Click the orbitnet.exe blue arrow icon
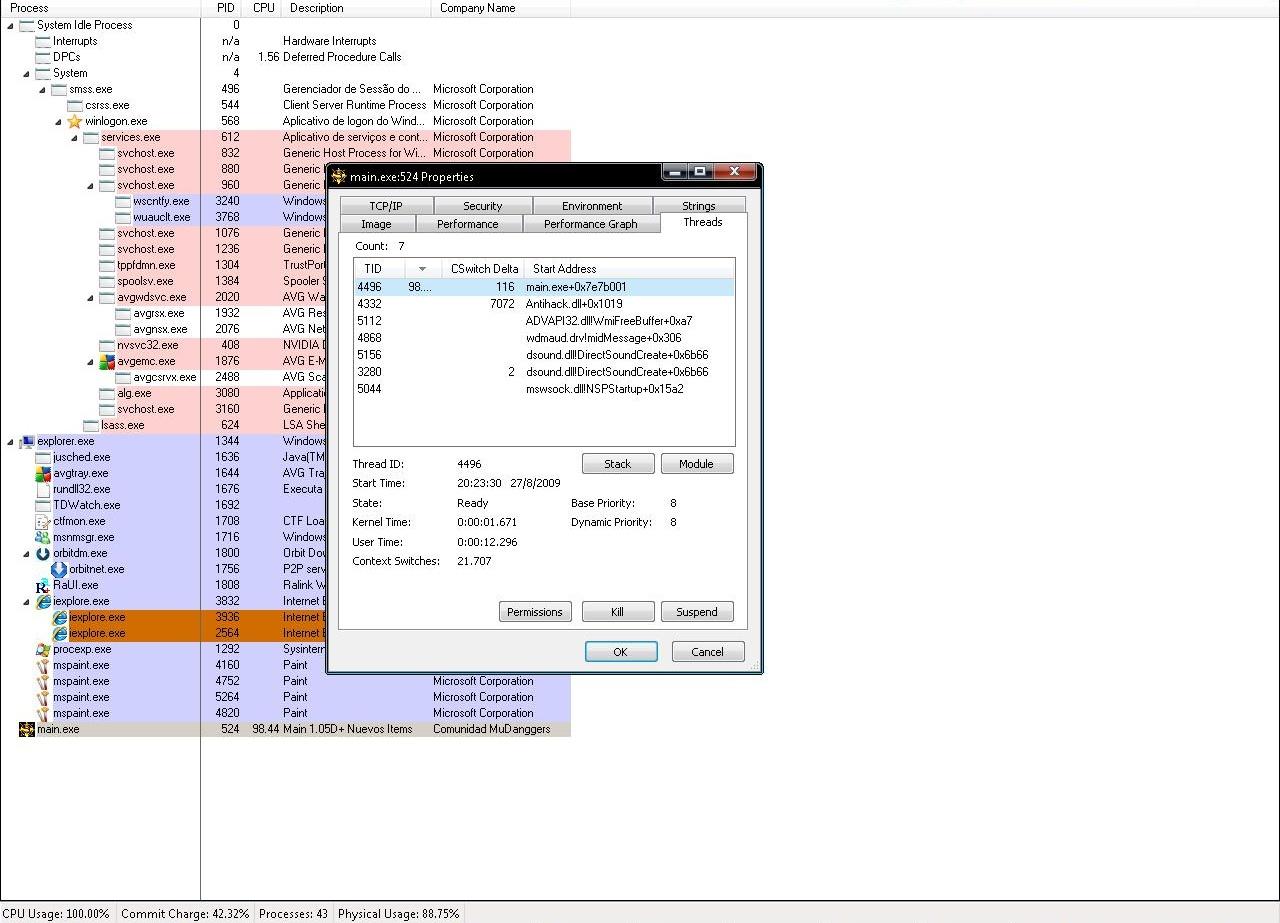Viewport: 1280px width, 923px height. point(59,569)
